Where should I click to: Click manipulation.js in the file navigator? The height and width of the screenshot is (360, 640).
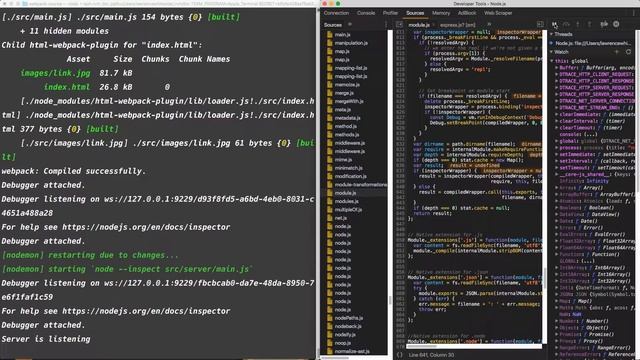pos(351,43)
